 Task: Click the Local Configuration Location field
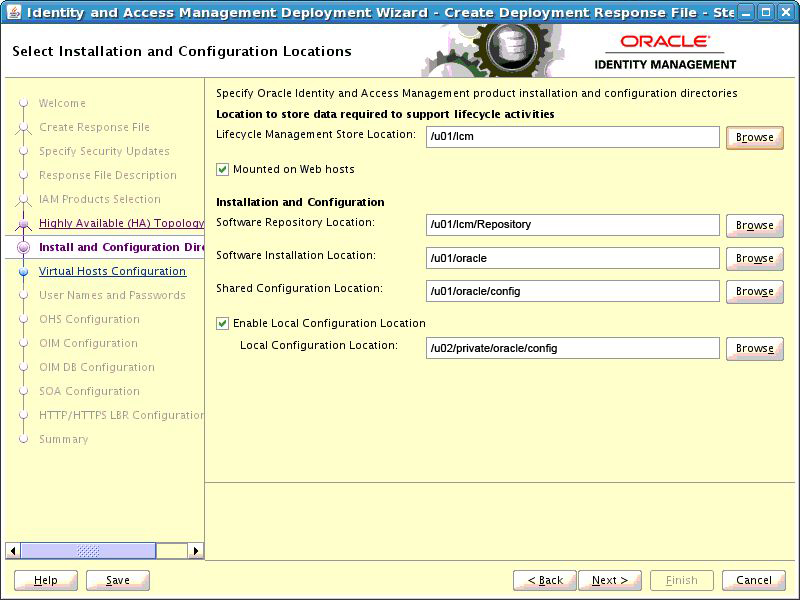[572, 348]
